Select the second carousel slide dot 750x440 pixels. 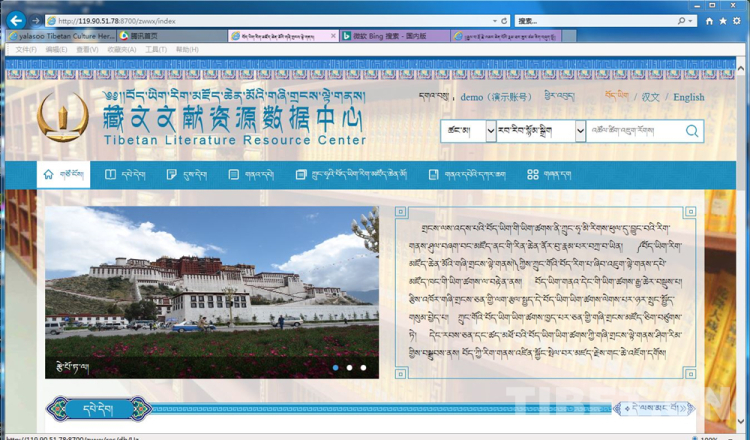click(x=349, y=368)
